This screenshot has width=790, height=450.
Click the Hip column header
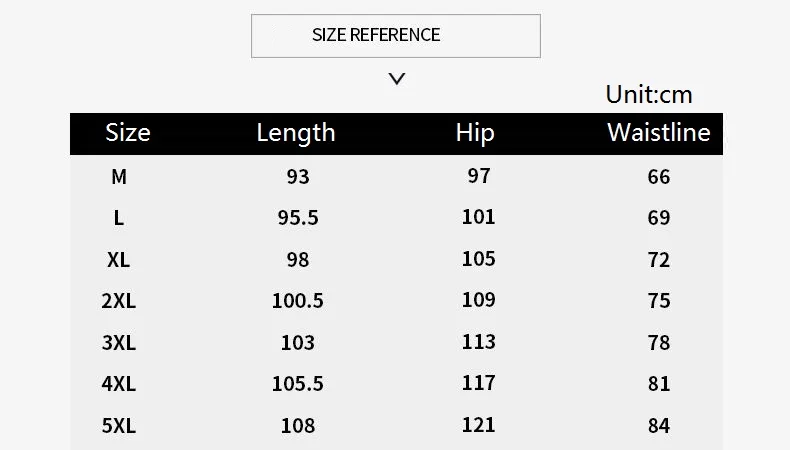pos(475,134)
